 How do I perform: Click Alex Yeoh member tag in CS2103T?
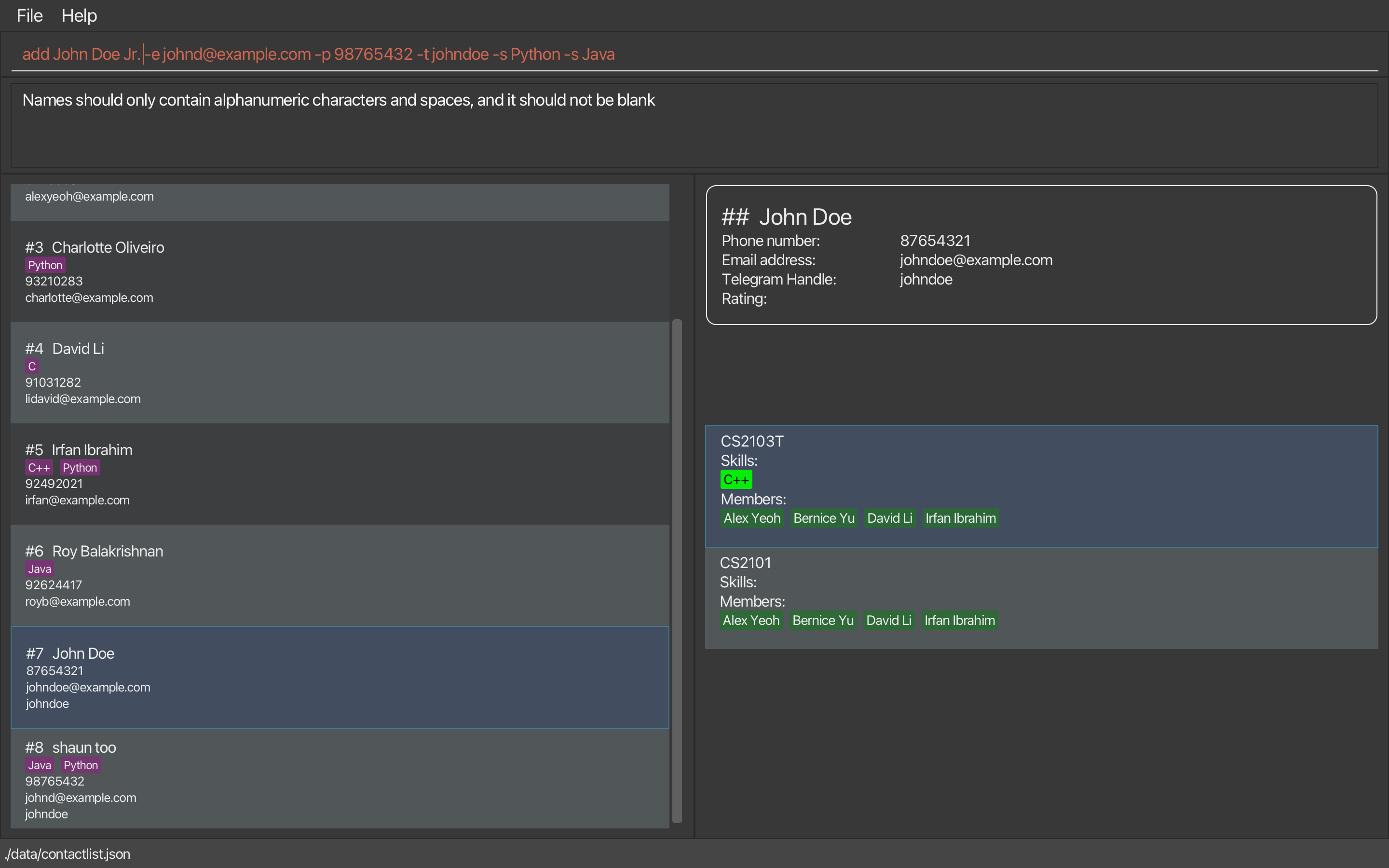752,518
